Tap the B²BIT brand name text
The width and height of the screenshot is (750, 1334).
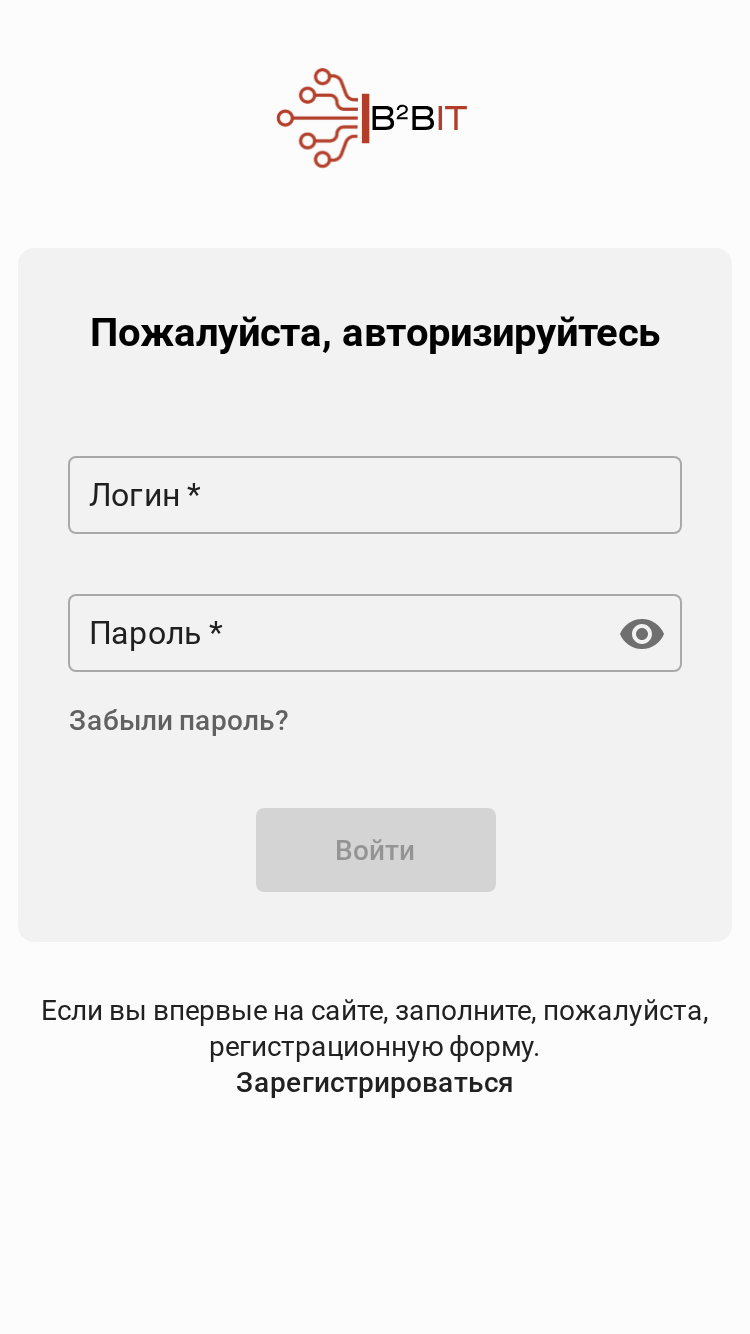click(419, 119)
